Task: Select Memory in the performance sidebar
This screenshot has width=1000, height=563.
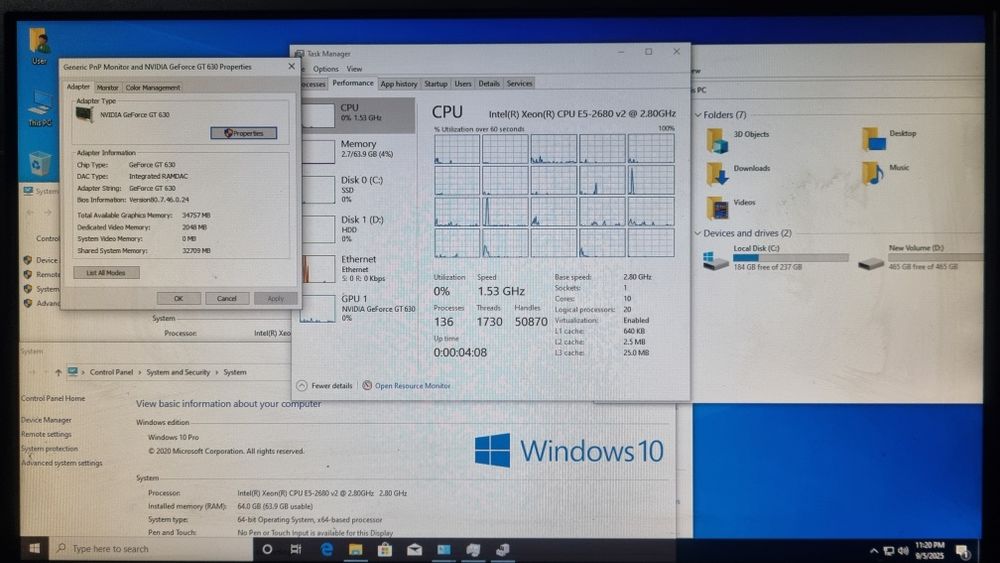Action: [357, 150]
